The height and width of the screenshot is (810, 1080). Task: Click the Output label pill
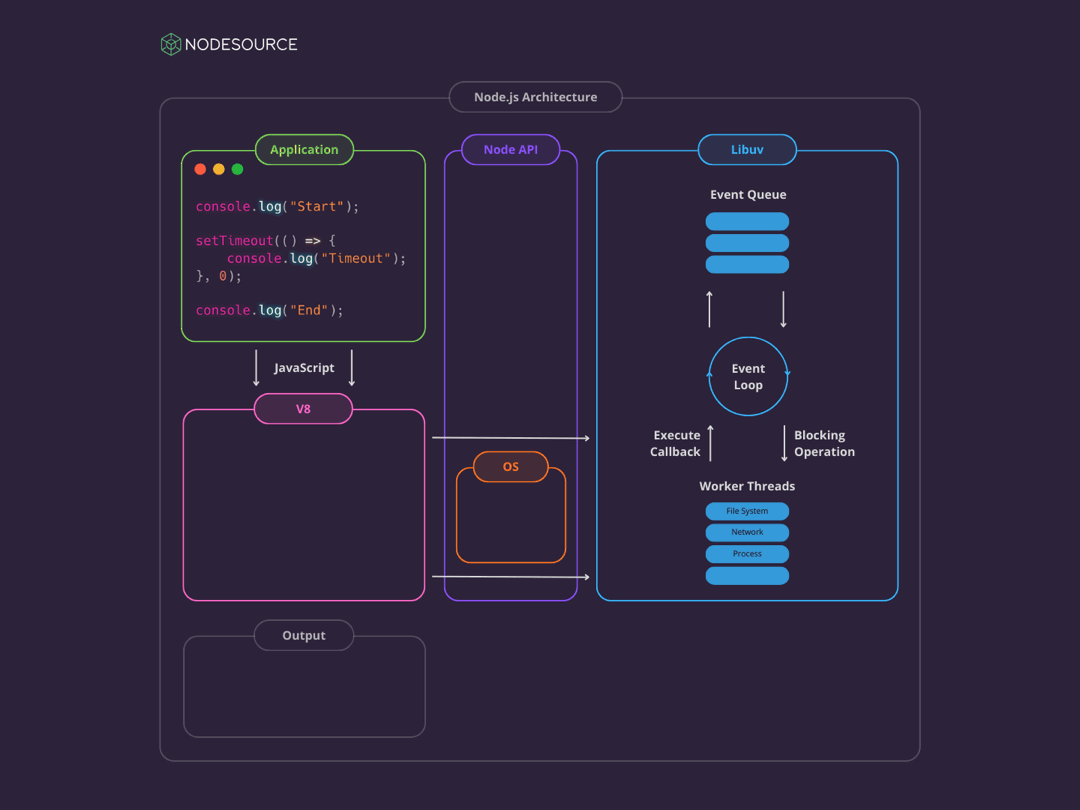click(x=304, y=636)
